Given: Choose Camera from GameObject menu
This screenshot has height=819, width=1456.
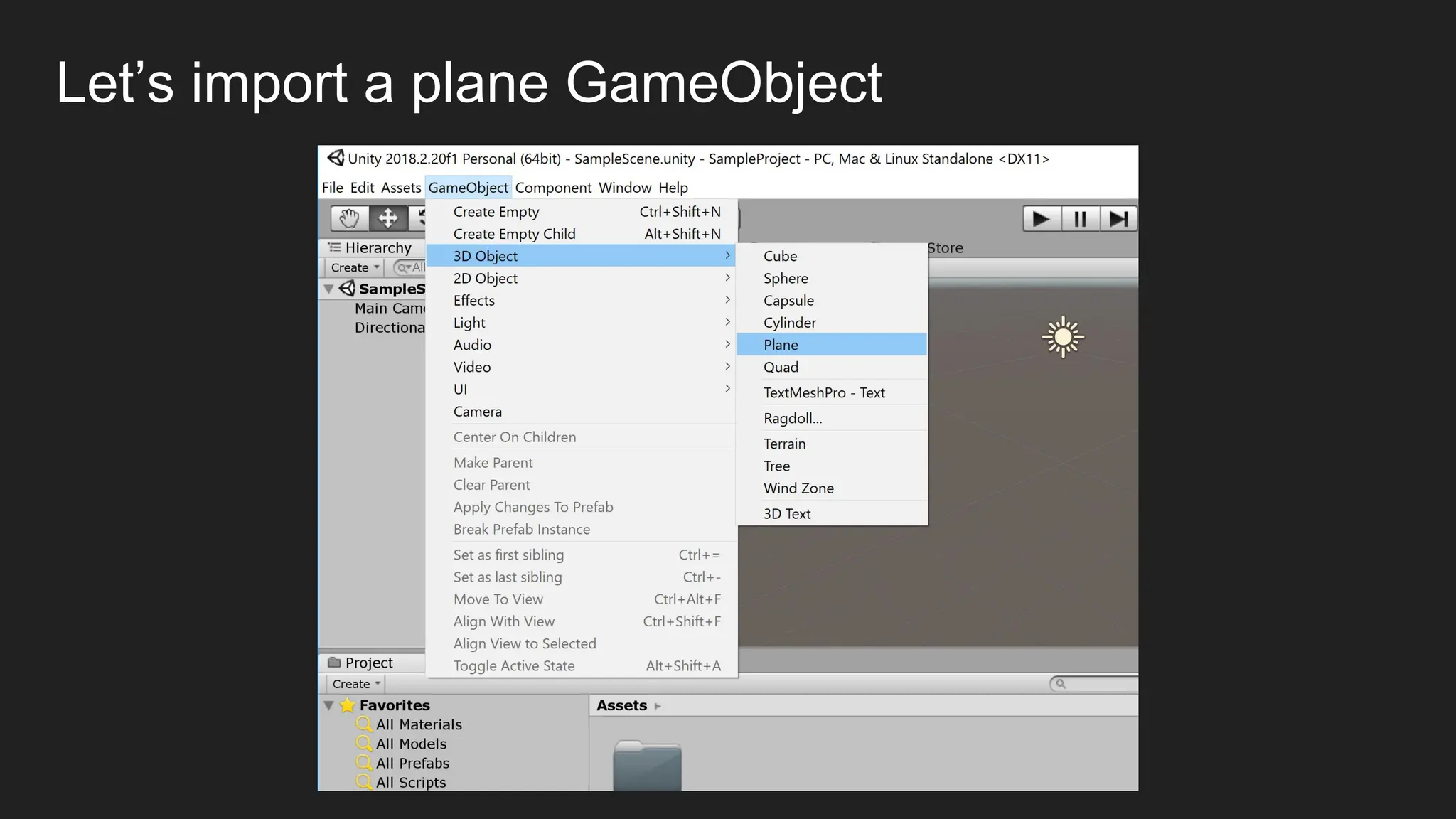Looking at the screenshot, I should [x=582, y=412].
